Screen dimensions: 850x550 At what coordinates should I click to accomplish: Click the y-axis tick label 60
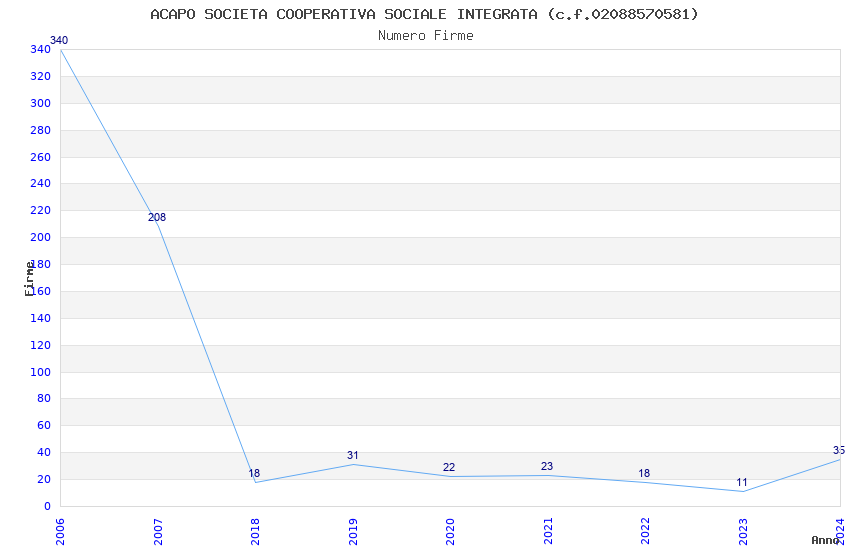[x=44, y=425]
